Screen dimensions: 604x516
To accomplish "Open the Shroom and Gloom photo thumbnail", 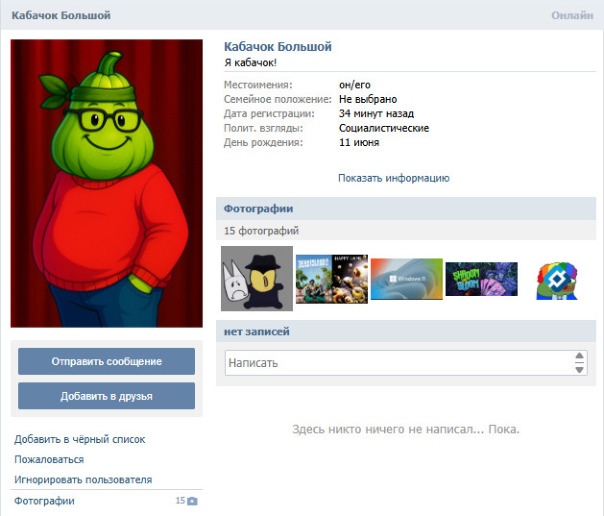I will (x=482, y=279).
